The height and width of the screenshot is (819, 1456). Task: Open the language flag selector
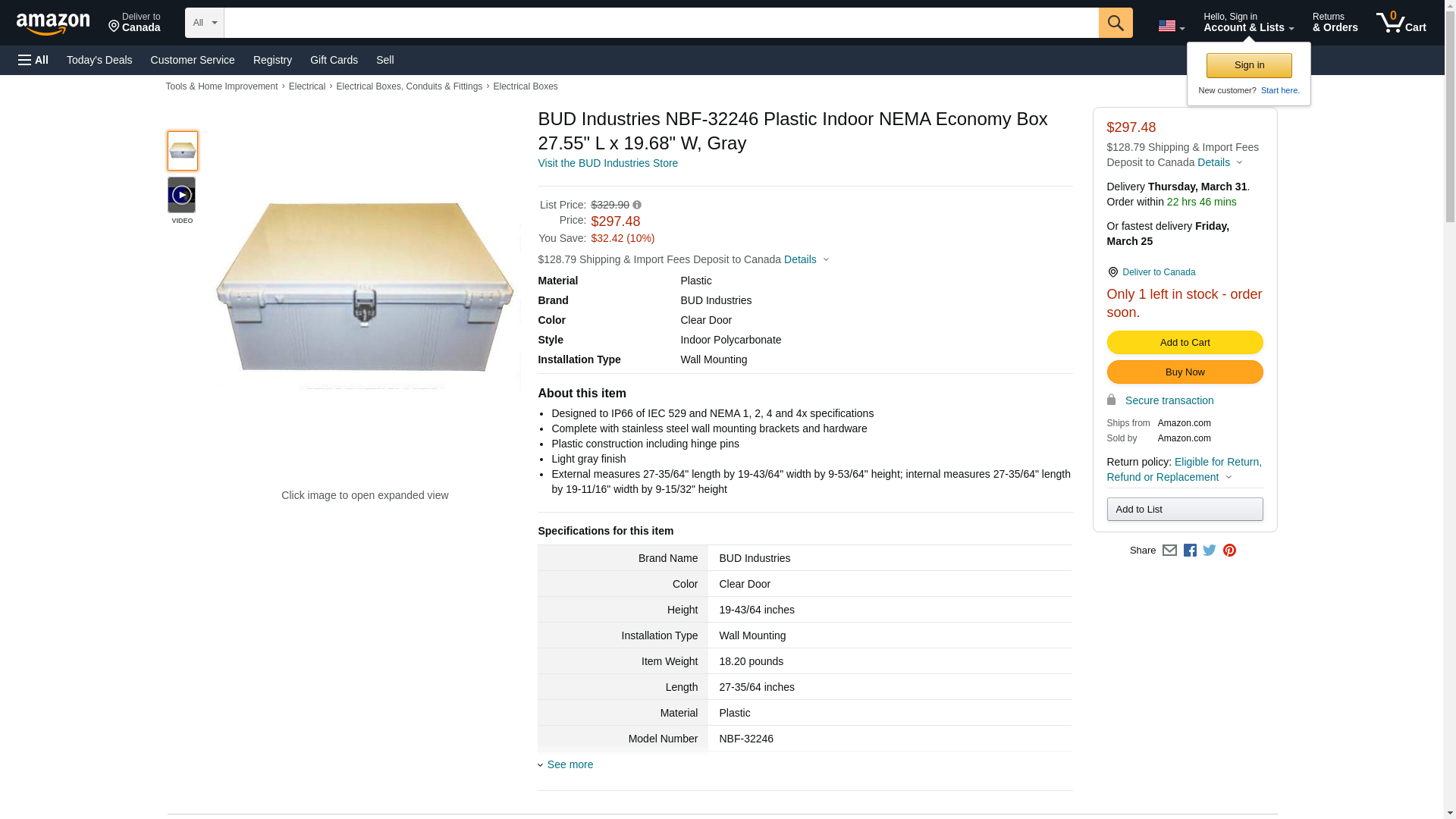(x=1171, y=26)
